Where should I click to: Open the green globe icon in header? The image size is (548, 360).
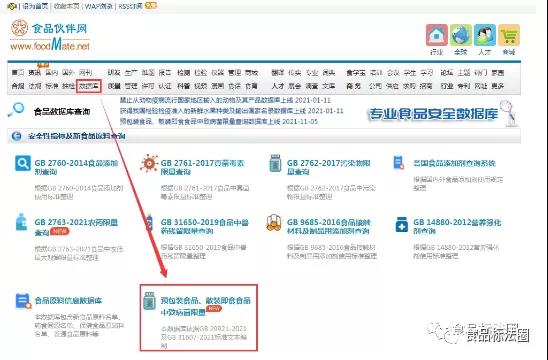coord(461,35)
